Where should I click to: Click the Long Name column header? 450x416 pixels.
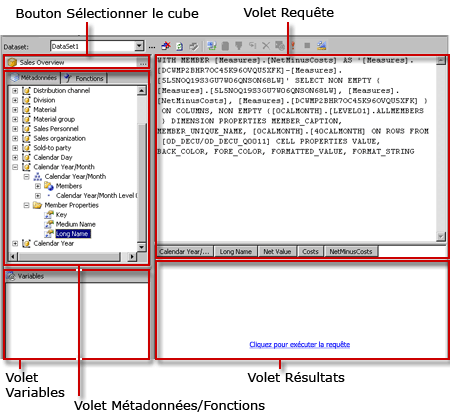point(236,252)
